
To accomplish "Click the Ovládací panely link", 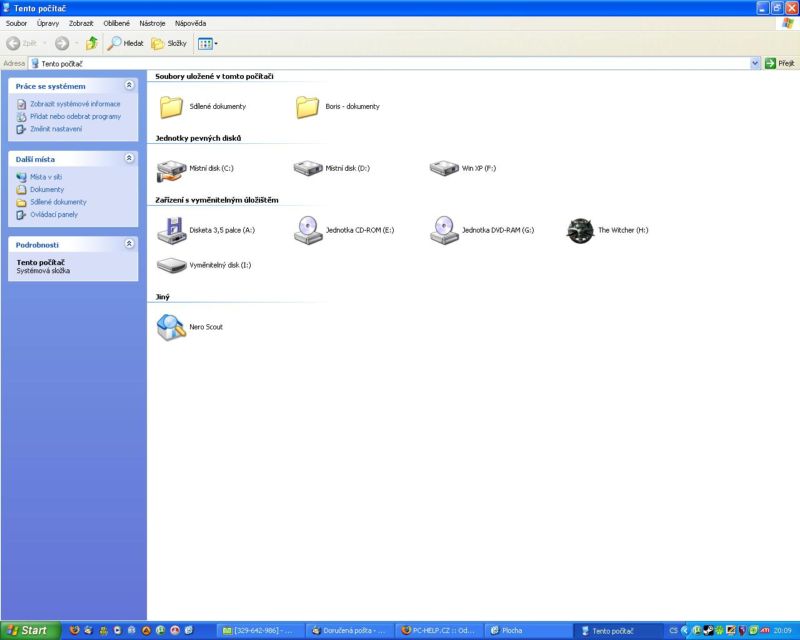I will [x=53, y=214].
